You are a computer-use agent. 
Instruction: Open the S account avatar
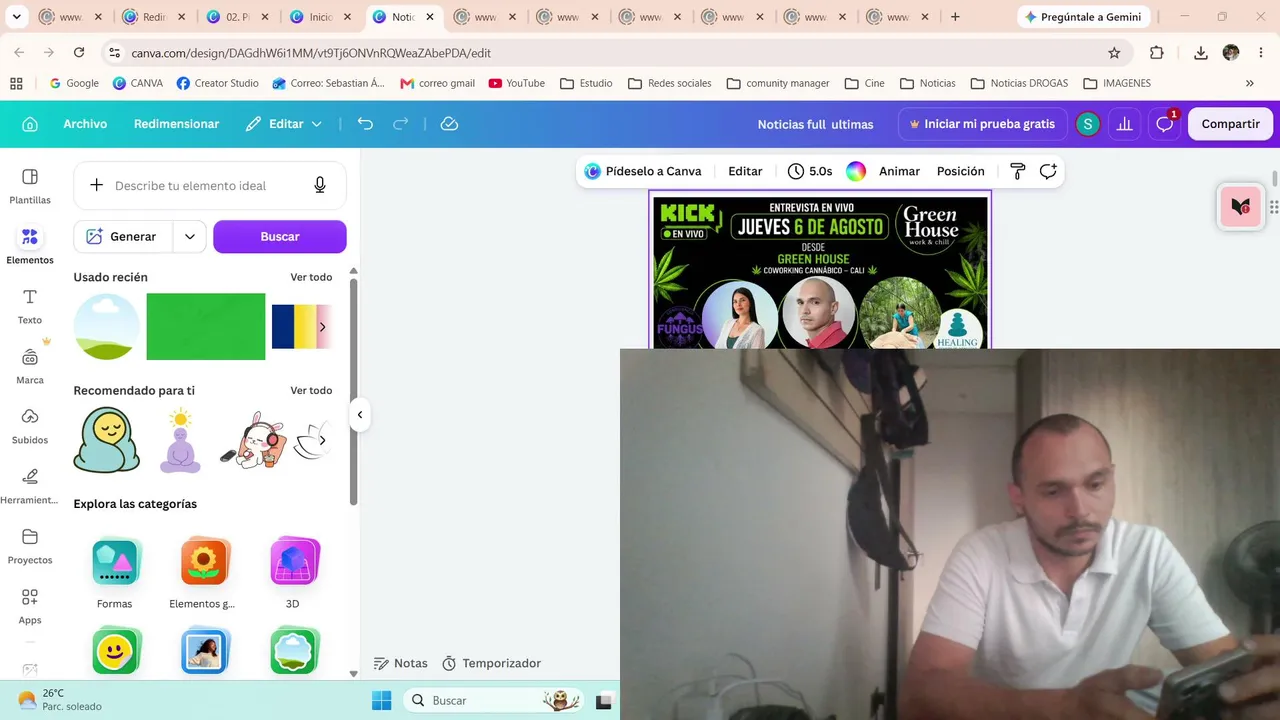1087,124
